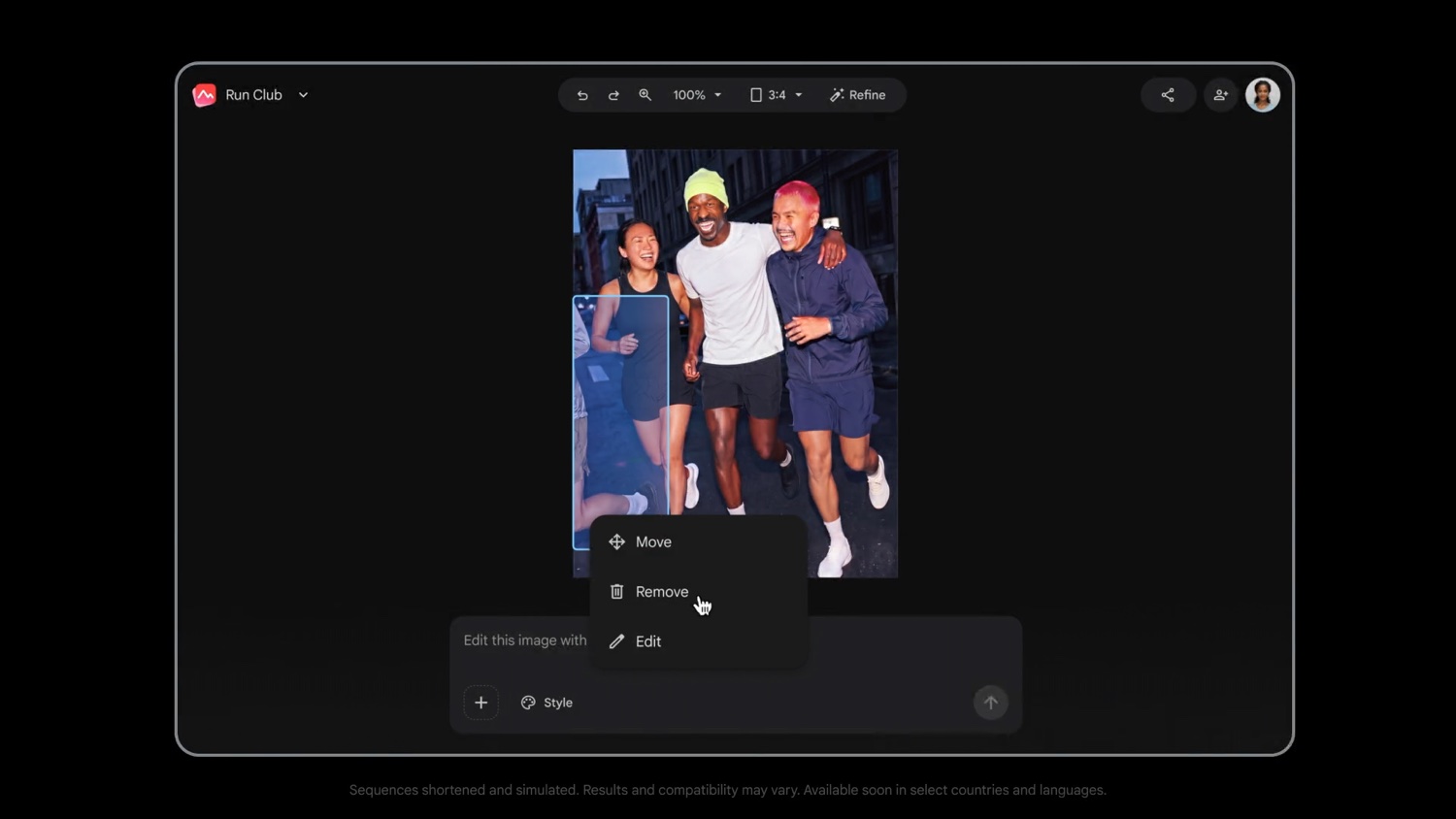Click the Run Club app logo icon
1456x819 pixels.
204,95
